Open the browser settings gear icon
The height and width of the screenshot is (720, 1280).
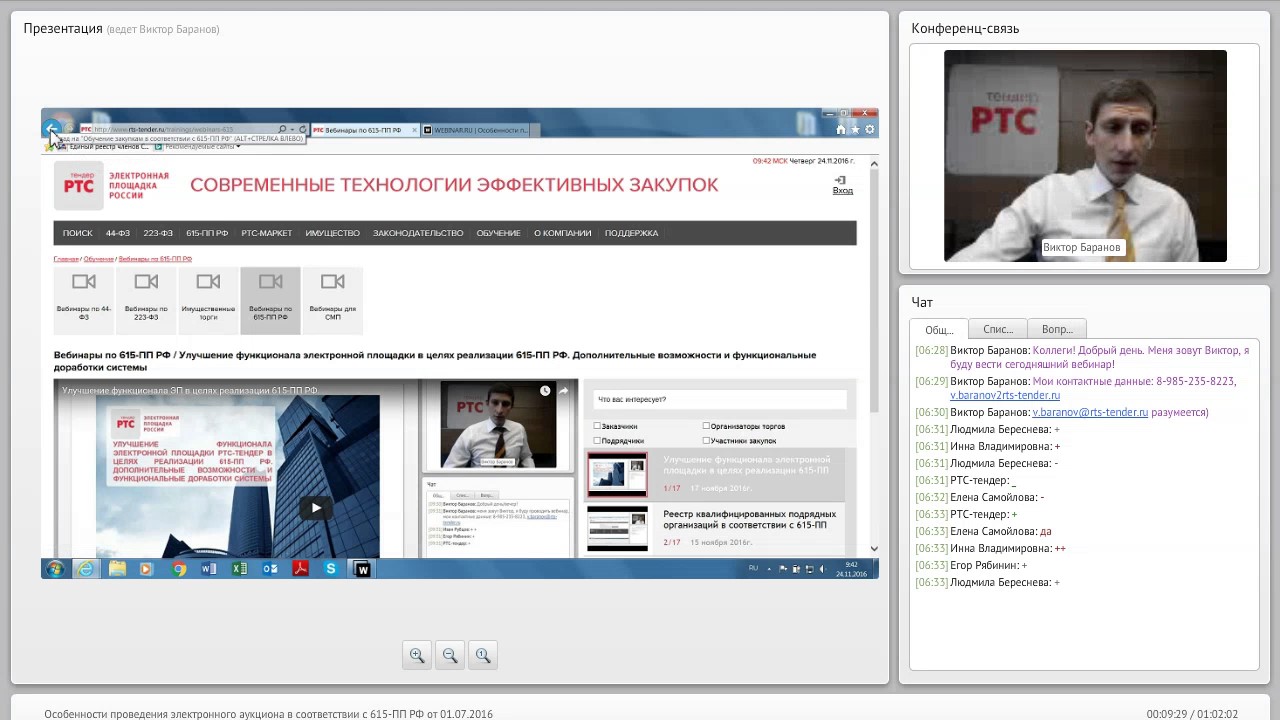pyautogui.click(x=870, y=129)
